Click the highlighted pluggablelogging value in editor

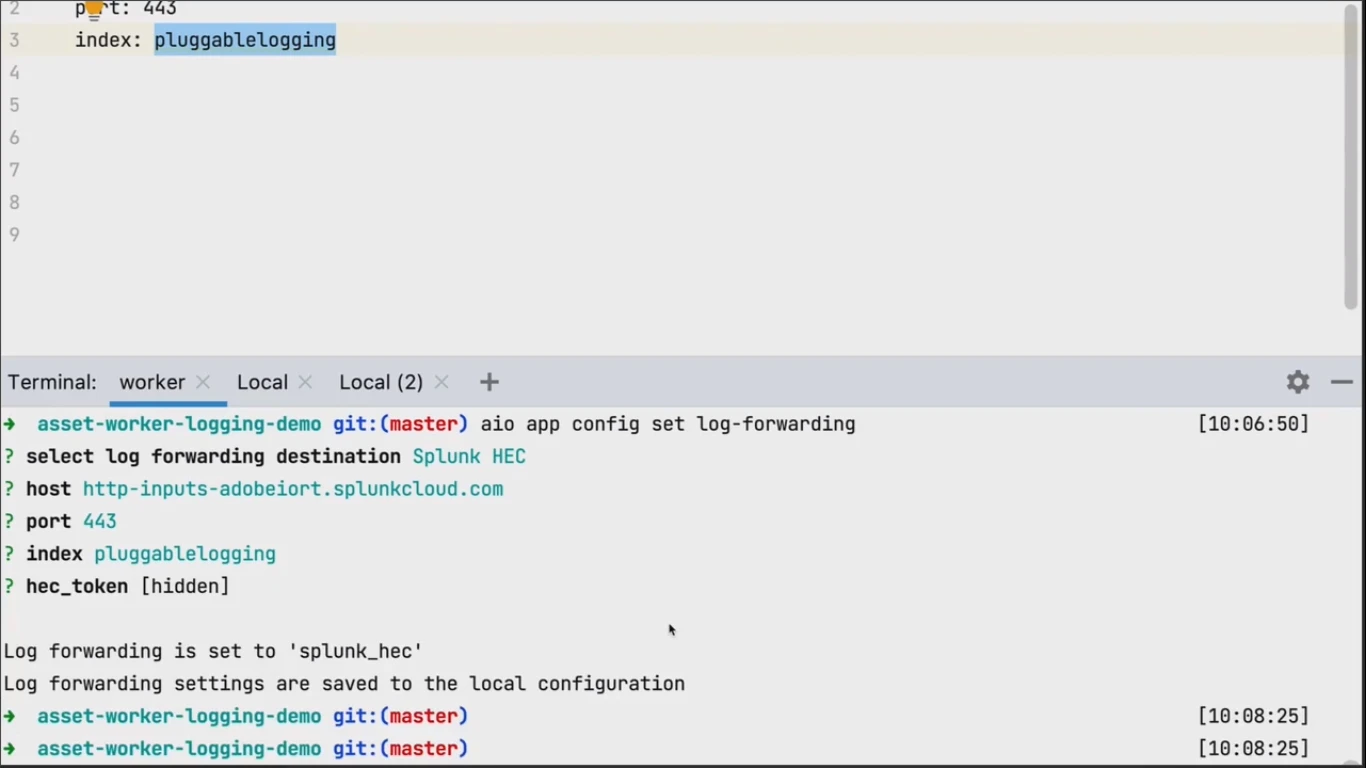(245, 40)
